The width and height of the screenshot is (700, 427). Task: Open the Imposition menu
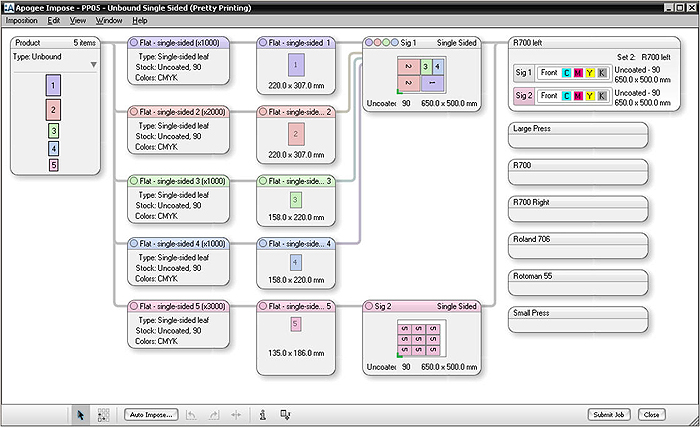click(x=21, y=20)
